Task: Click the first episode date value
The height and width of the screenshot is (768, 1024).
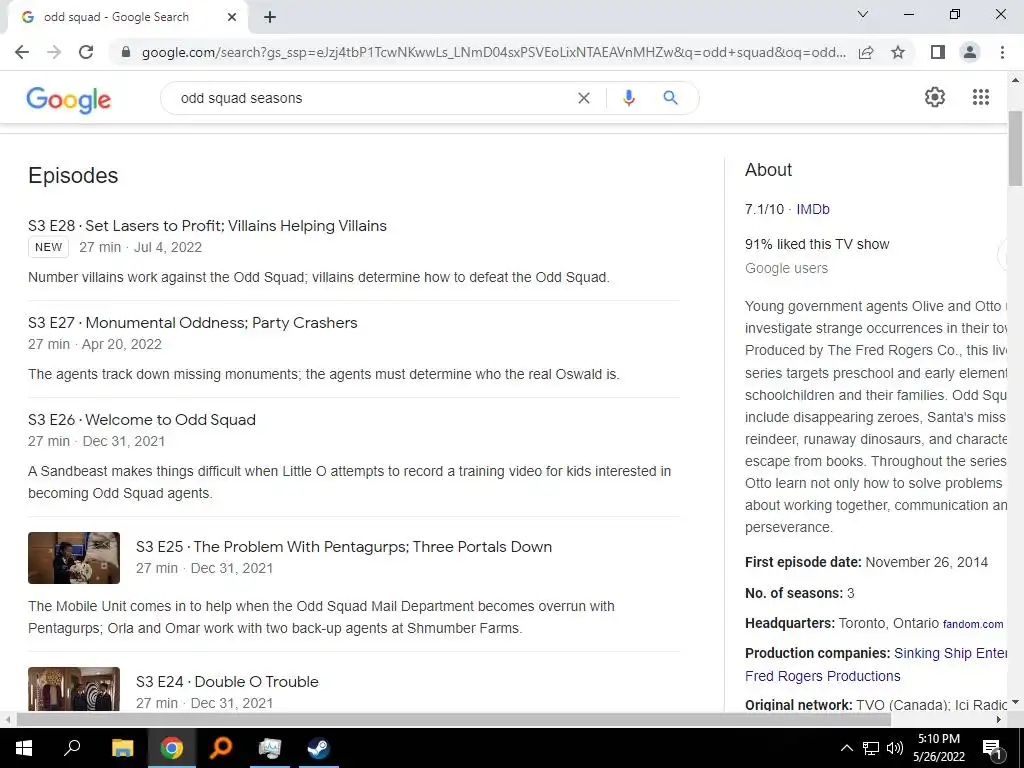Action: (926, 562)
